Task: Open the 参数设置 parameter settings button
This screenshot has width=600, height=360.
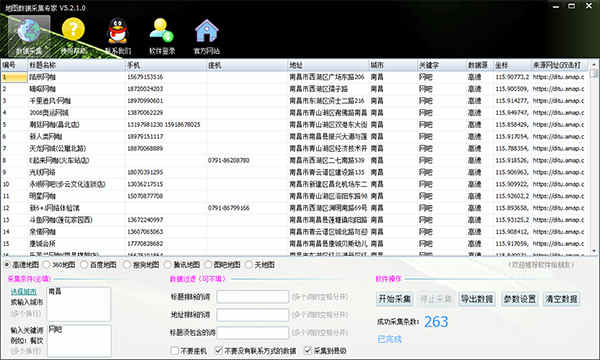Action: coord(519,299)
